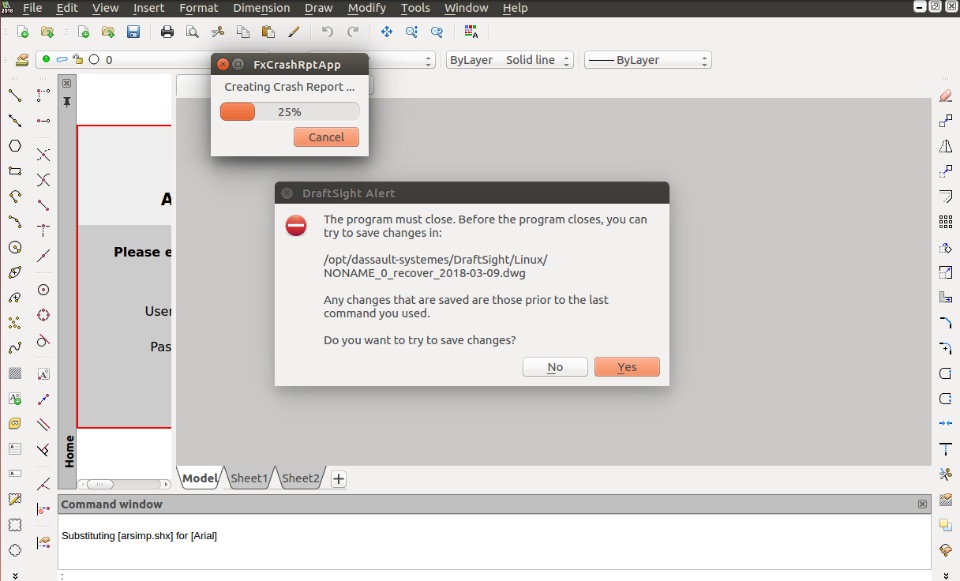Image resolution: width=960 pixels, height=581 pixels.
Task: Add a new sheet with the plus button
Action: [339, 479]
